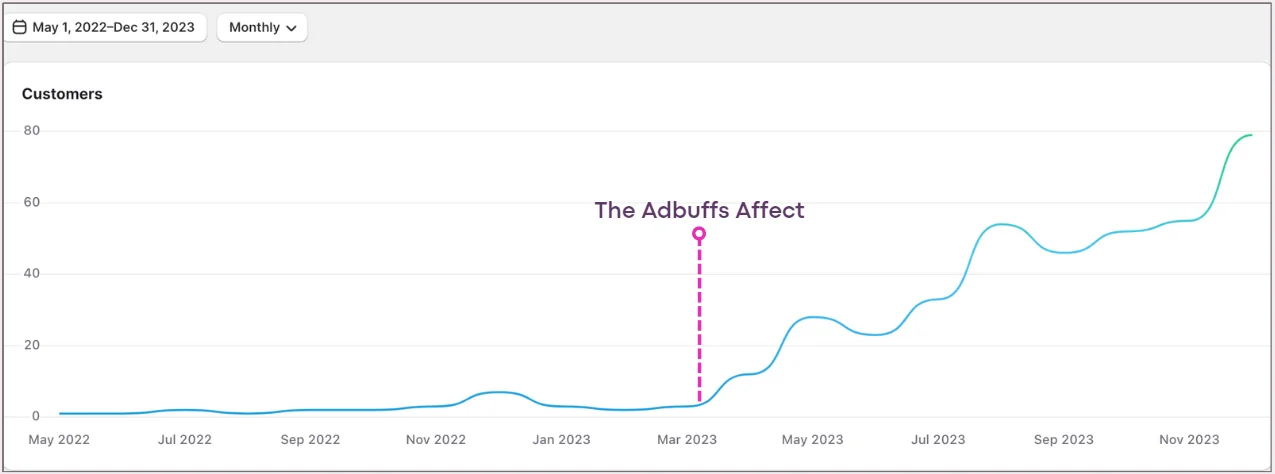
Task: Click the Sep 2023 x-axis label
Action: (x=1064, y=439)
